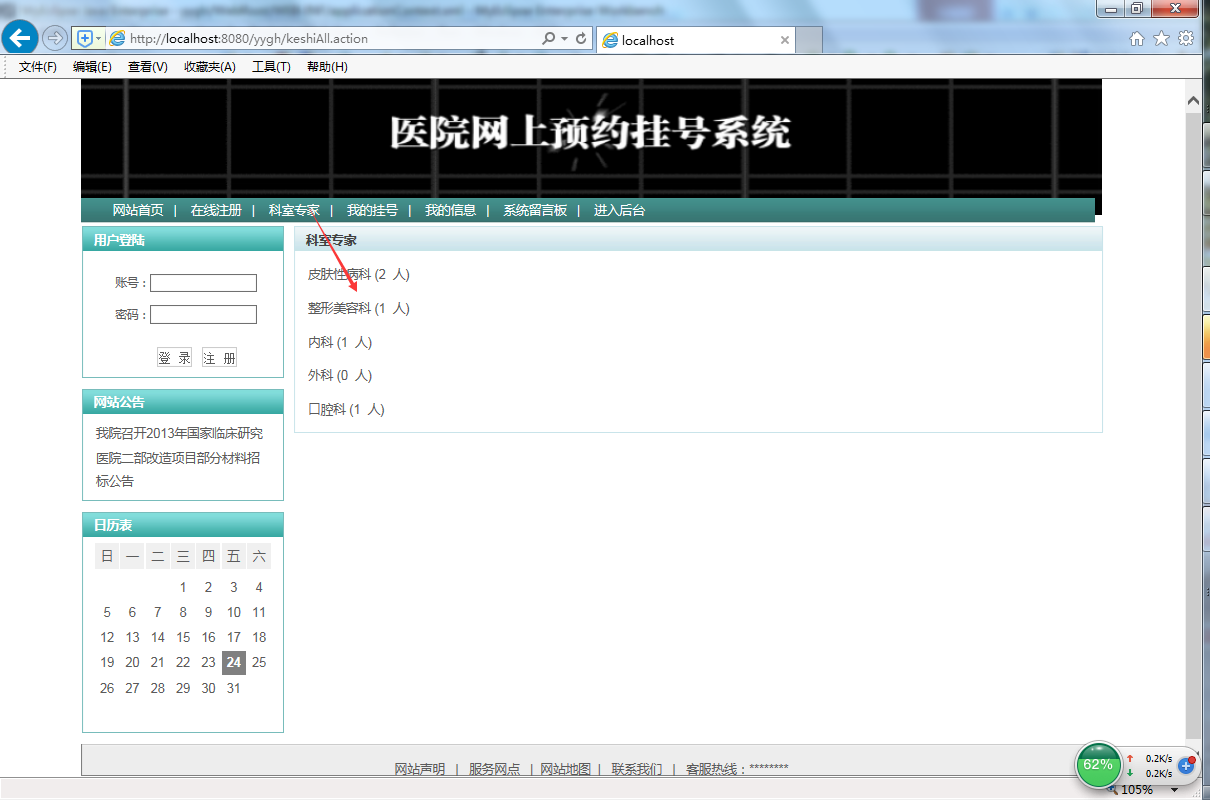Screen dimensions: 1210x800
Task: Open the 105% zoom level dropdown
Action: [1175, 790]
